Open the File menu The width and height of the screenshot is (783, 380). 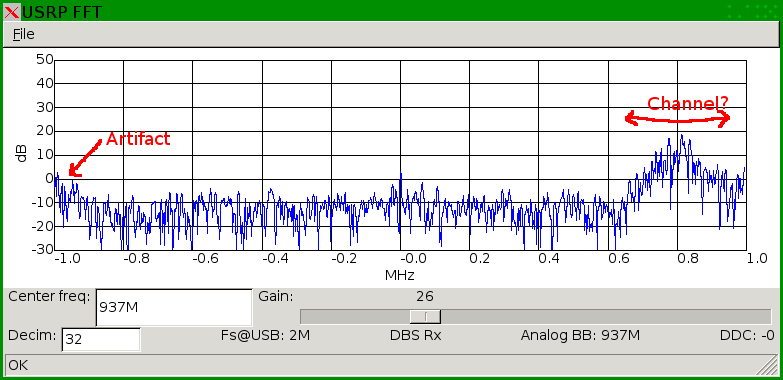[x=23, y=34]
